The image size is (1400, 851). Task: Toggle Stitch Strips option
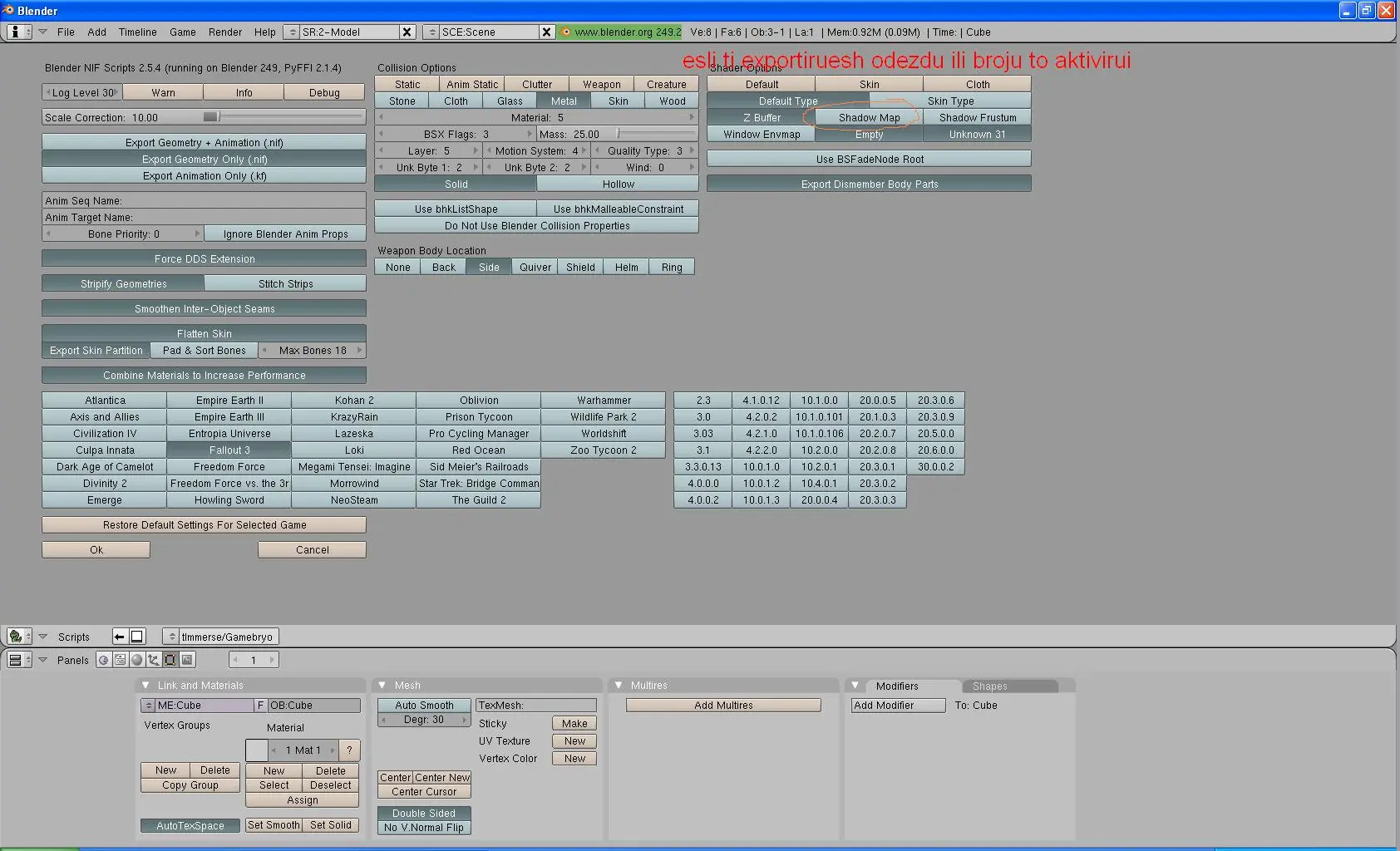click(x=285, y=283)
